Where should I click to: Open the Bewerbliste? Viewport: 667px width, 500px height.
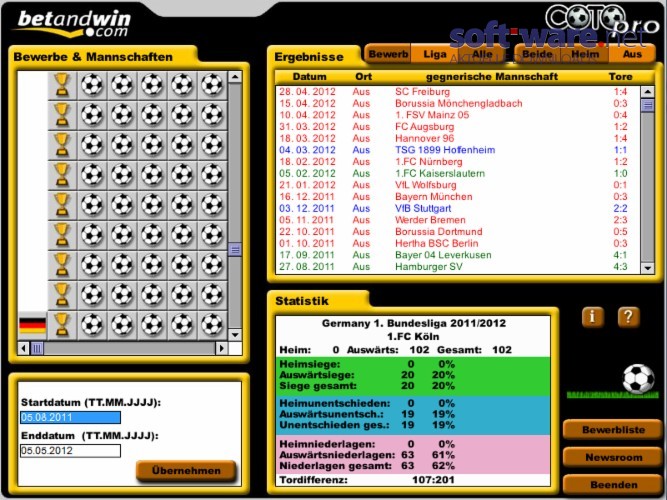point(613,430)
